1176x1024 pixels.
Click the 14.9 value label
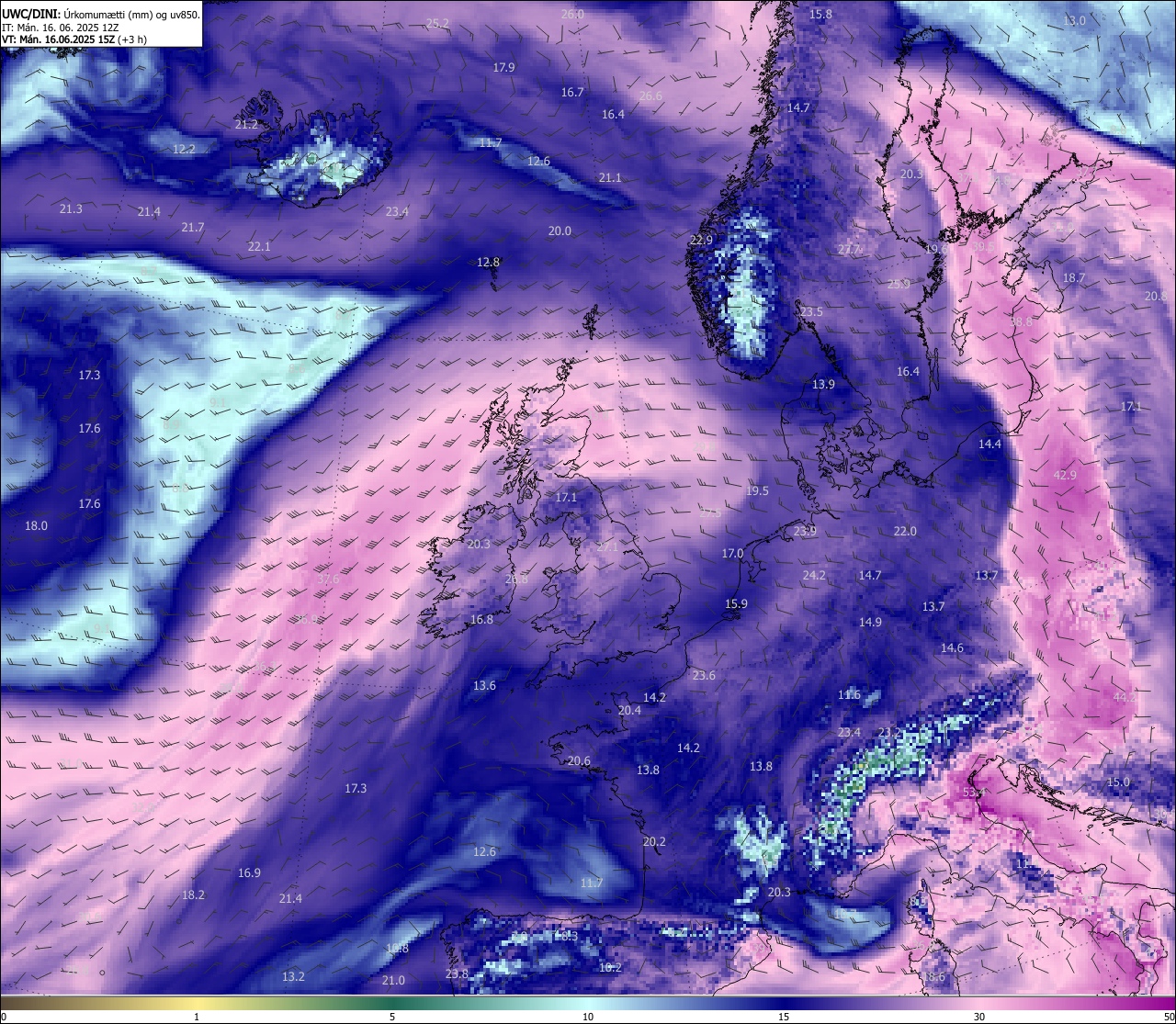click(870, 622)
